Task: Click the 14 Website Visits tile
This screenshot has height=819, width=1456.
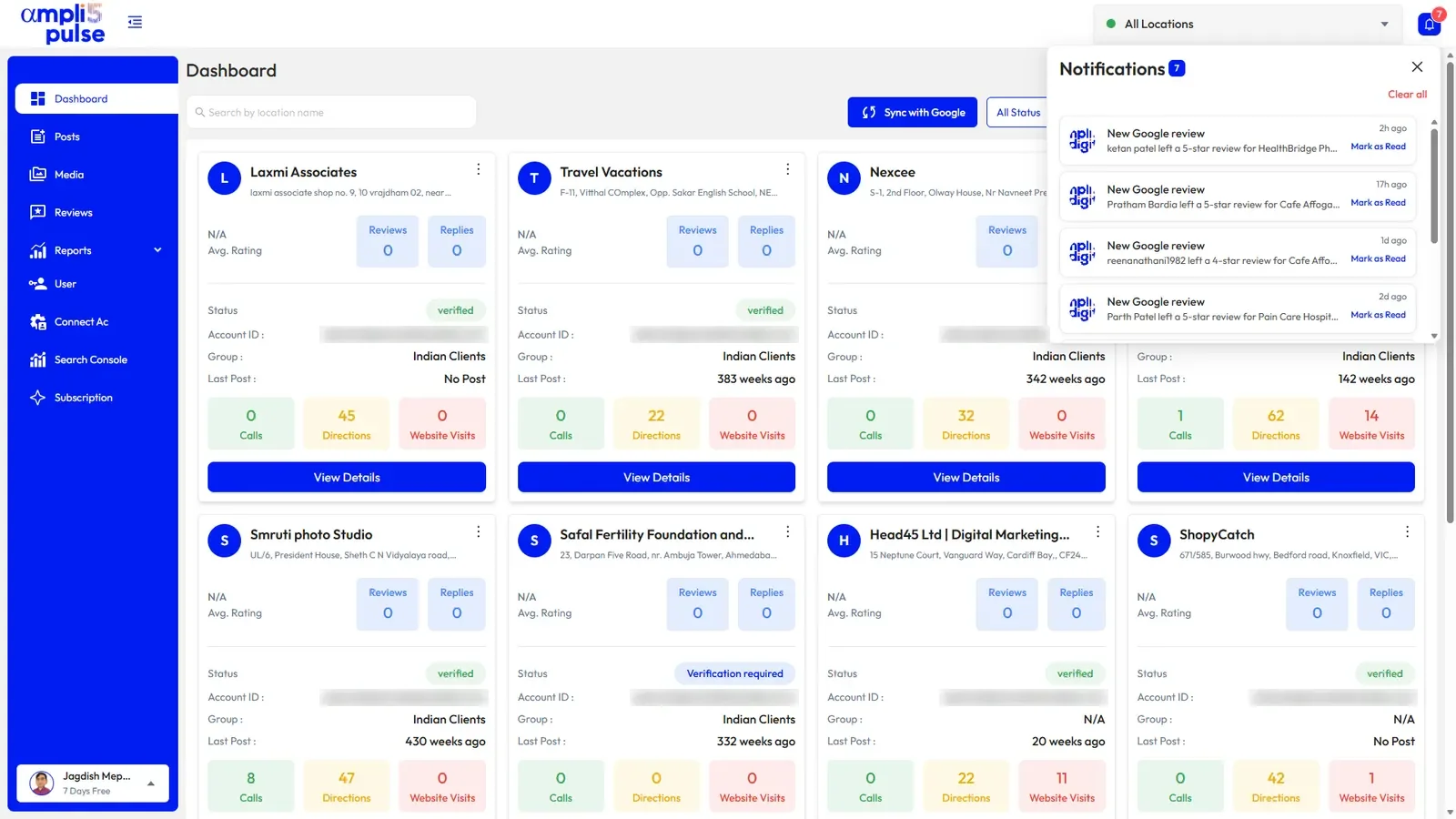Action: coord(1371,424)
